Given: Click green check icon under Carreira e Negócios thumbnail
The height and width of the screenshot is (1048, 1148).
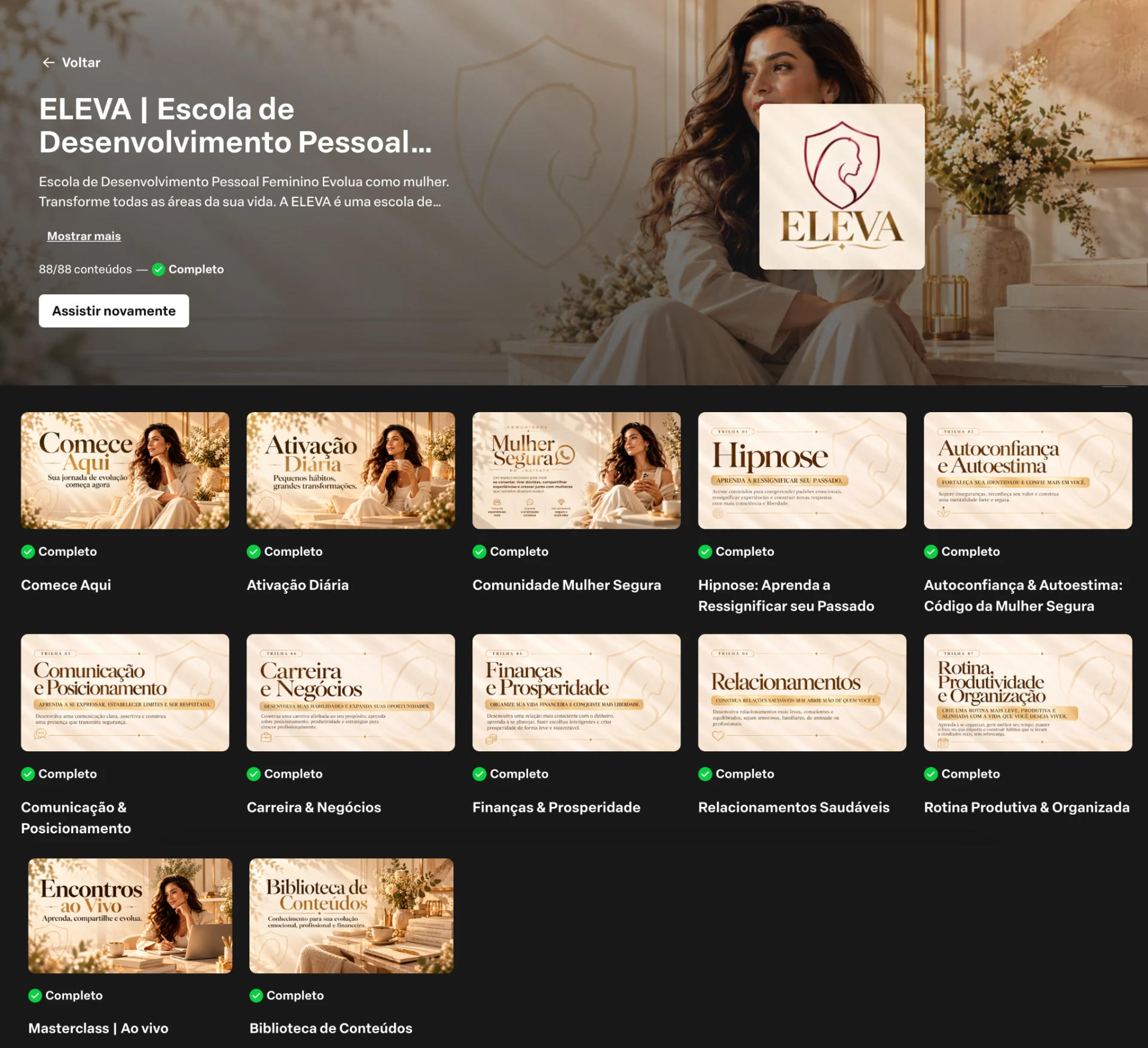Looking at the screenshot, I should pyautogui.click(x=254, y=774).
